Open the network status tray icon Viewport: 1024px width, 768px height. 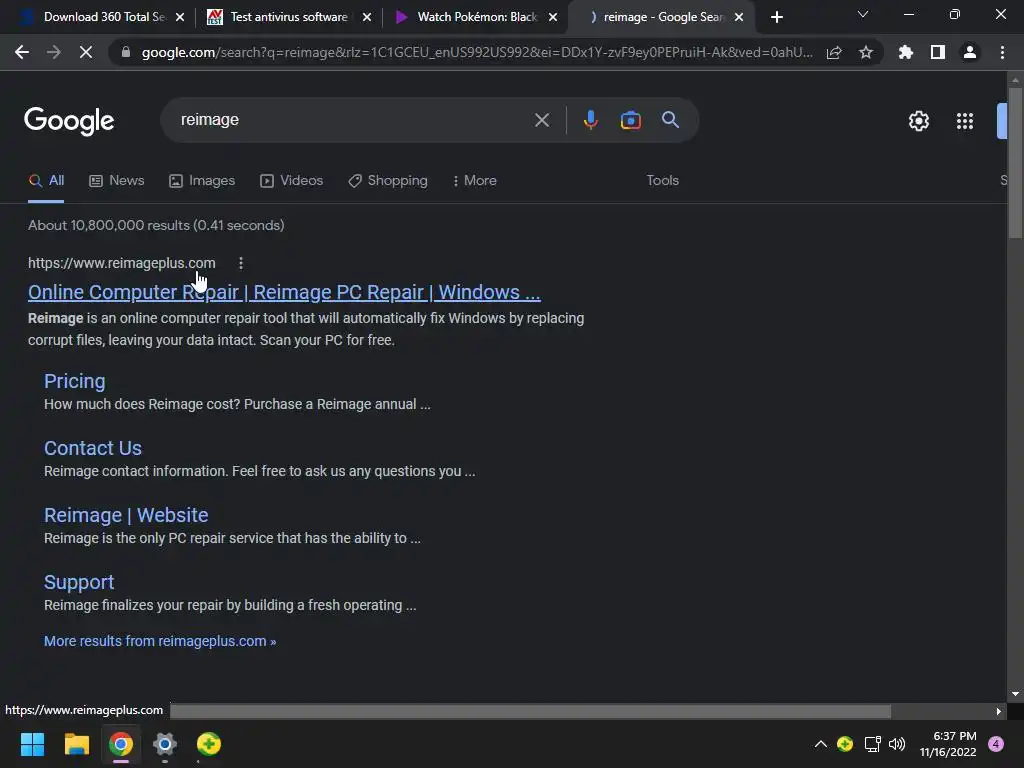point(872,744)
